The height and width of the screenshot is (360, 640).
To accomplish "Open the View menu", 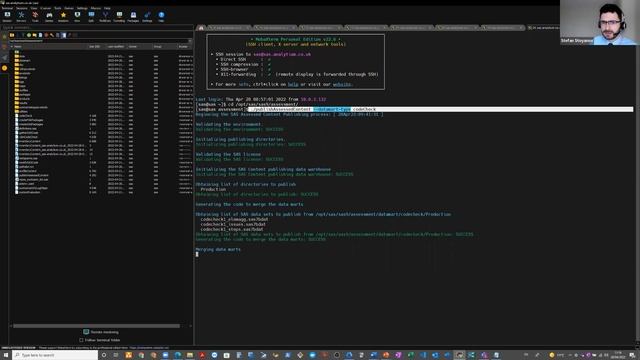I will [34, 8].
